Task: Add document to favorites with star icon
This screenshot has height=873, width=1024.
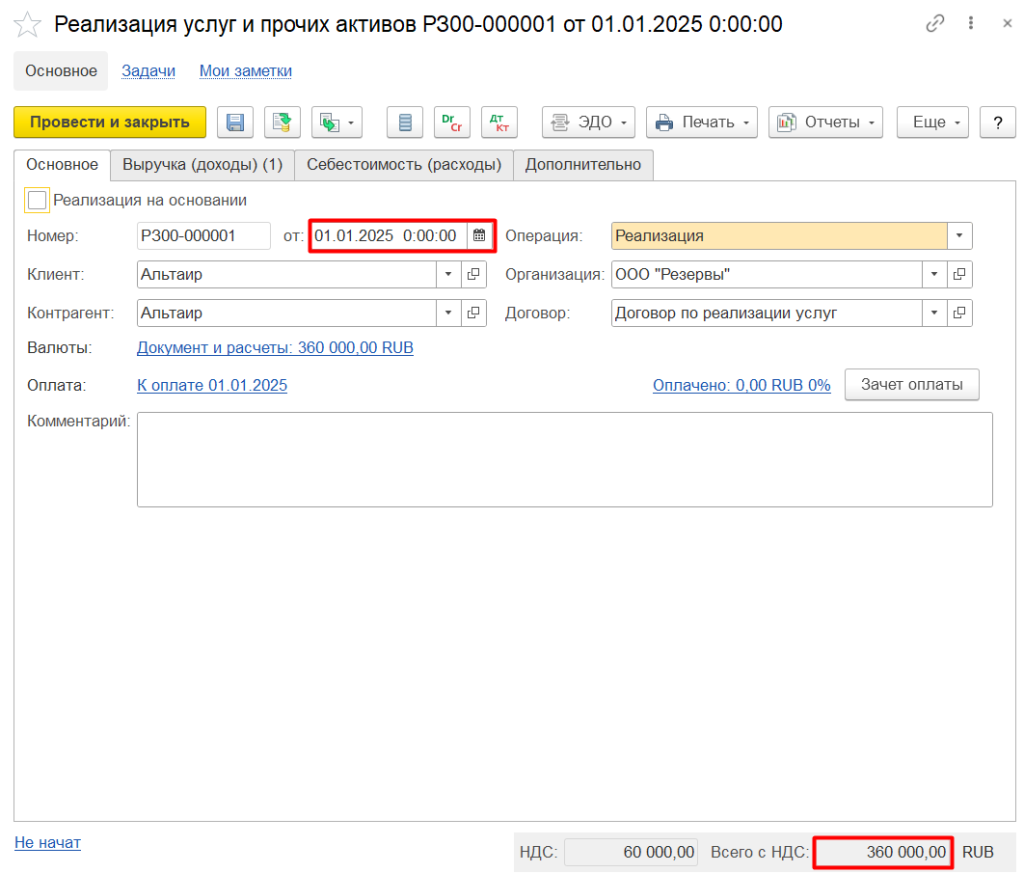Action: click(x=27, y=25)
